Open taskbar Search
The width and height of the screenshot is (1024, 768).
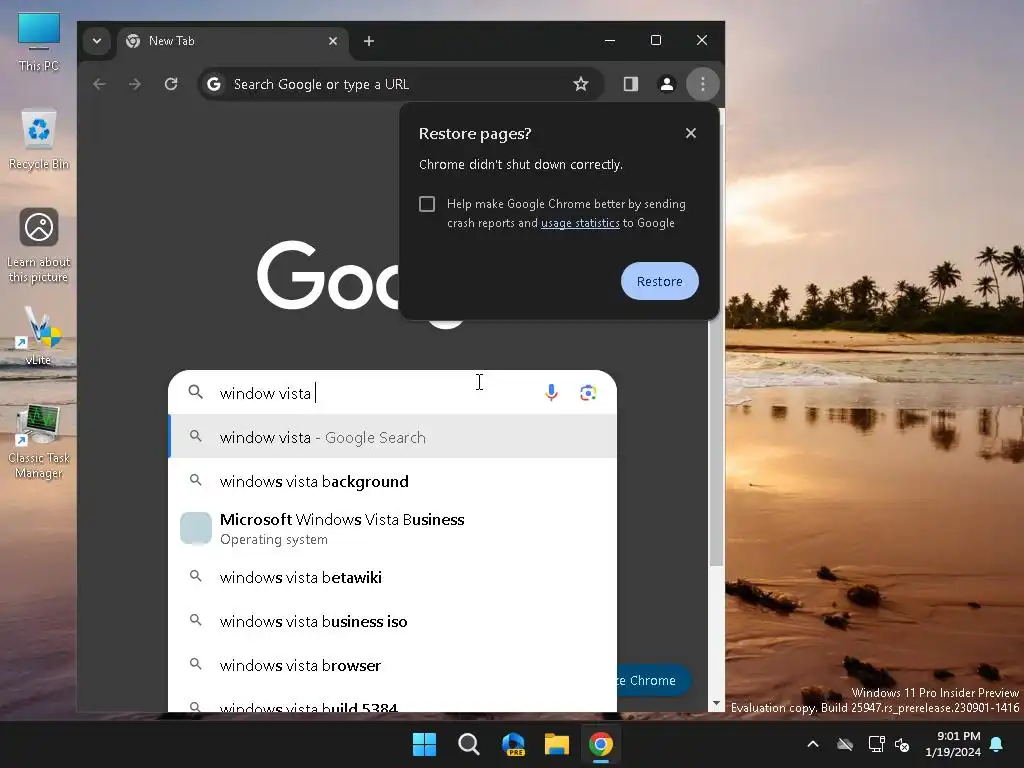[468, 744]
